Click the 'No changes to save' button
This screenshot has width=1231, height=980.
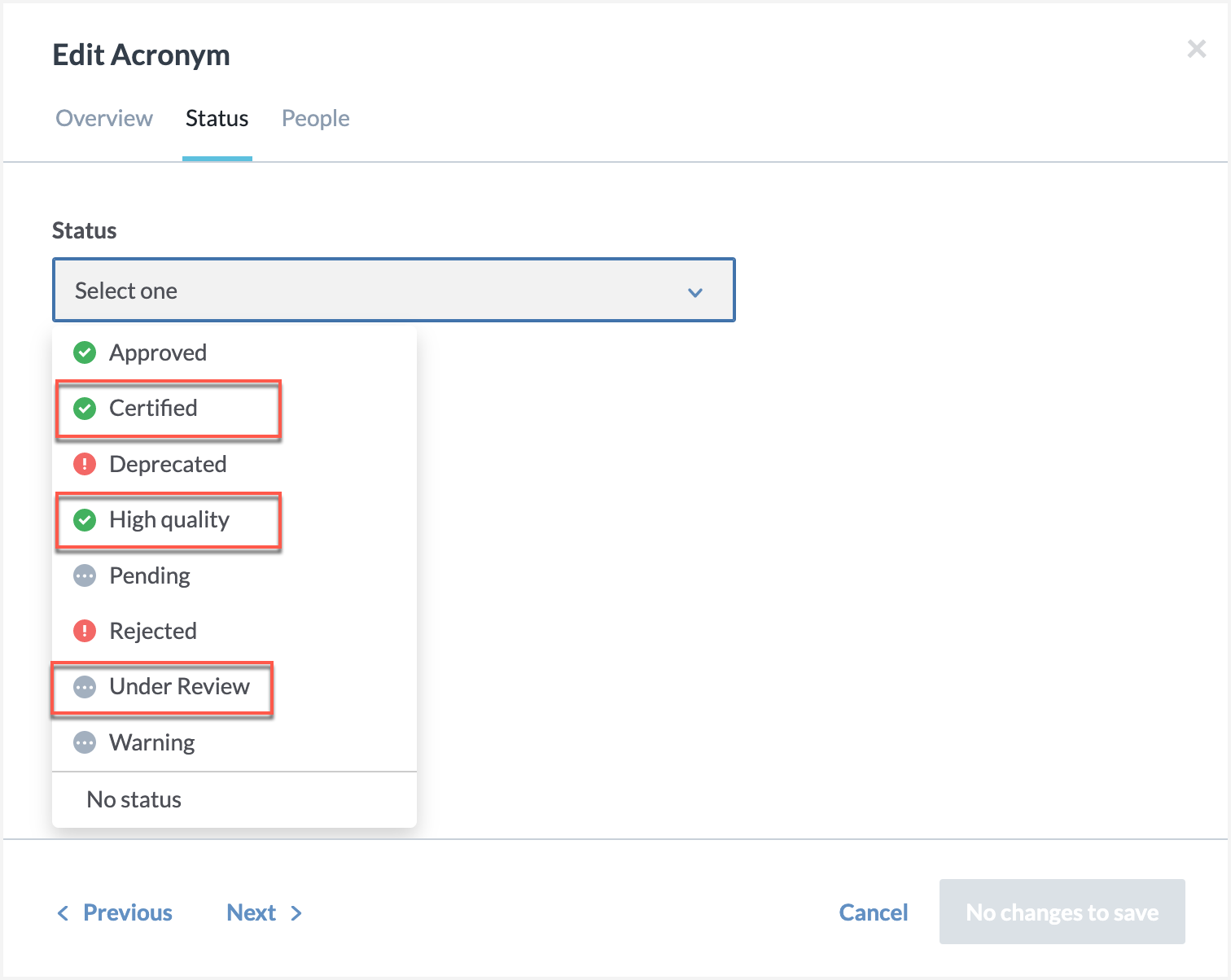tap(1062, 912)
